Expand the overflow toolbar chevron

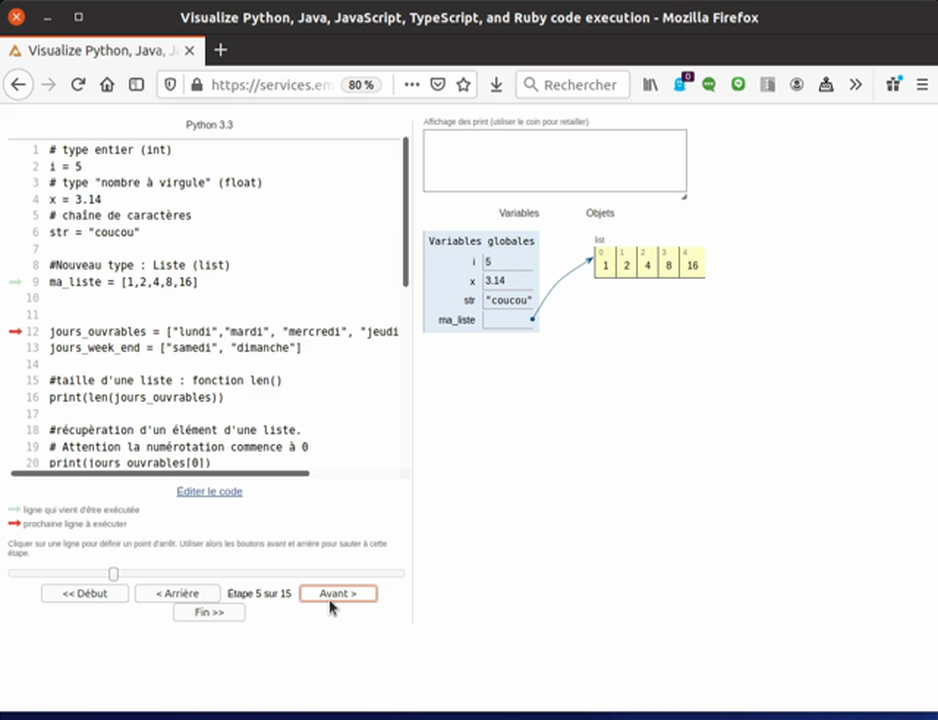[x=855, y=85]
